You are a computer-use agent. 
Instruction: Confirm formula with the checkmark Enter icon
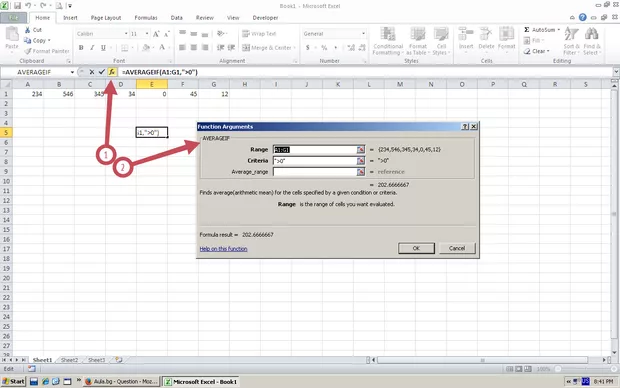pyautogui.click(x=102, y=72)
